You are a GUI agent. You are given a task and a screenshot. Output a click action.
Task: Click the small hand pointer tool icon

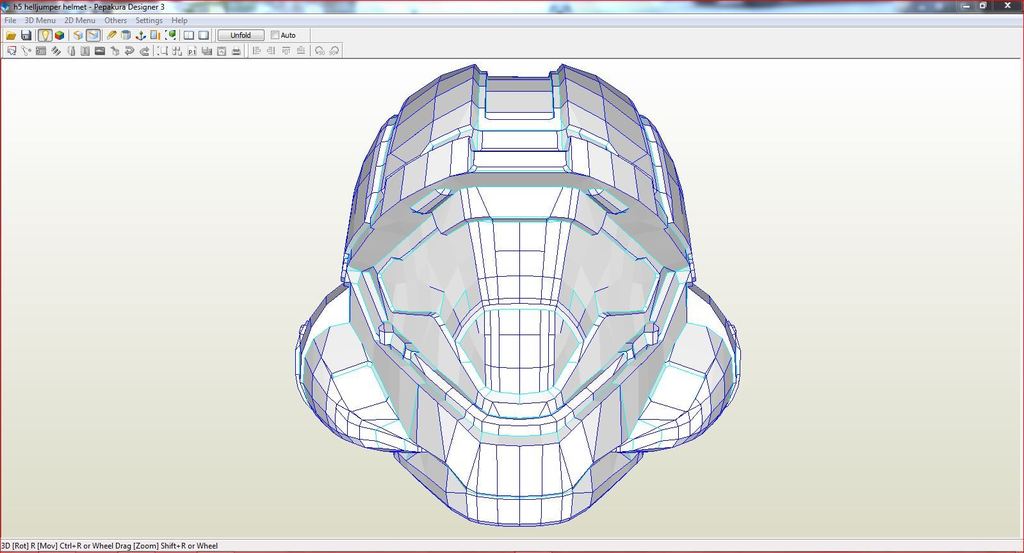coord(114,51)
